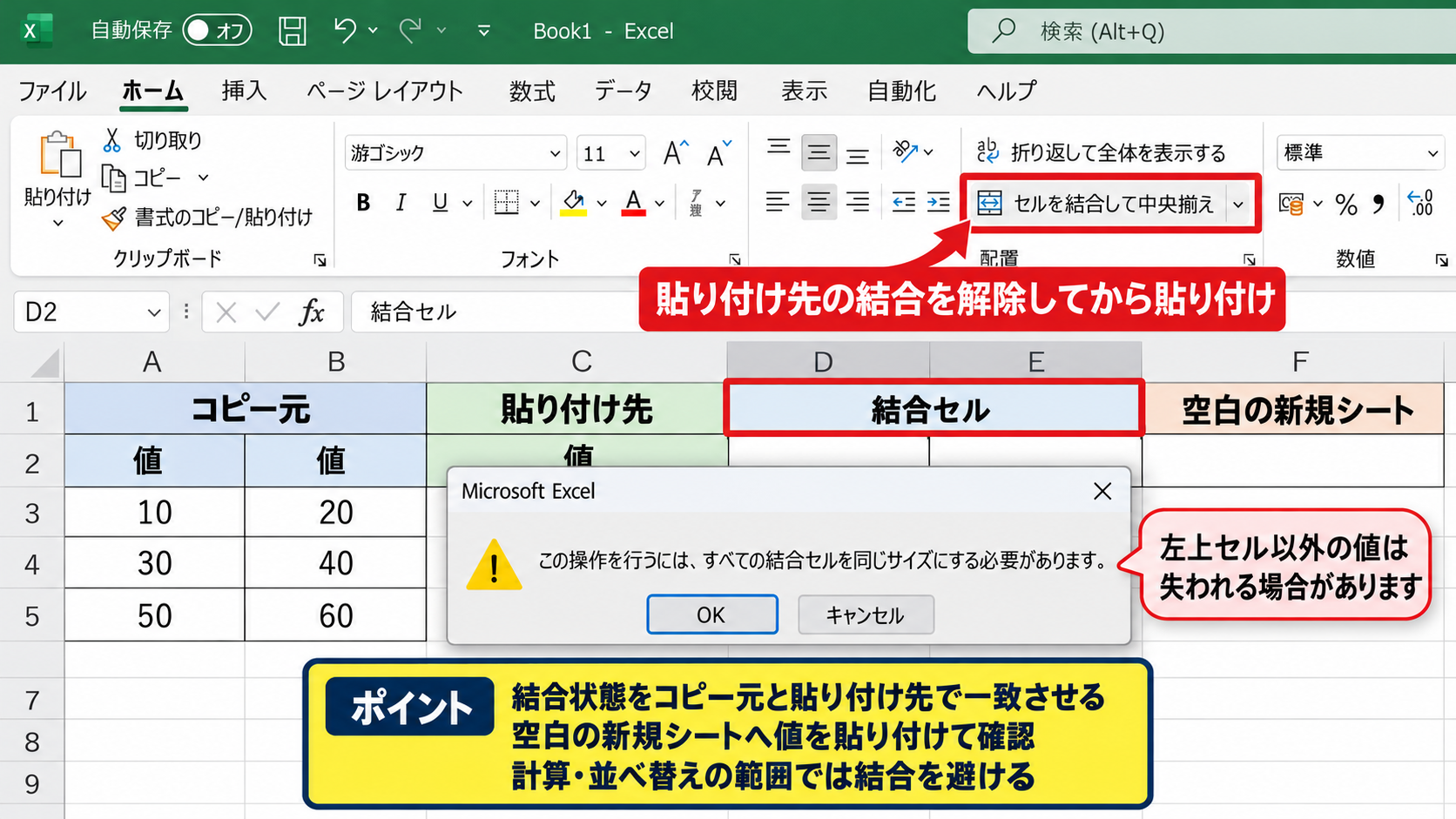Click セルを結合して中央揃え merge button

pos(1096,204)
